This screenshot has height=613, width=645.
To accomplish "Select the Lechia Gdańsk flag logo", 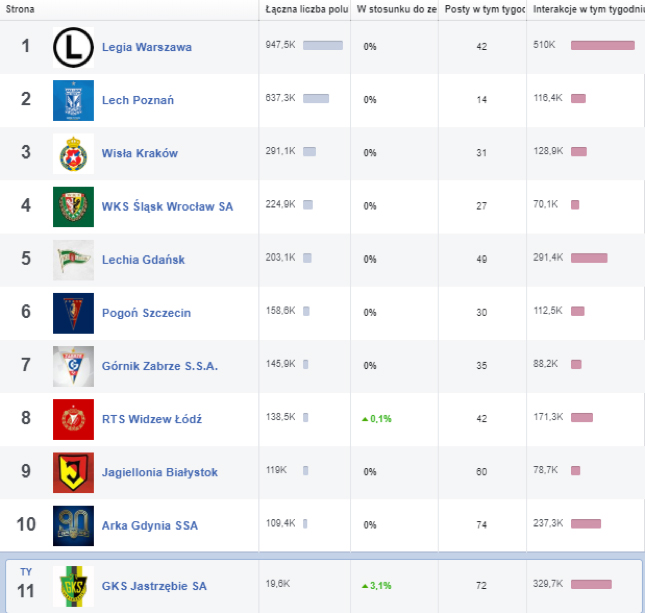I will pos(73,260).
